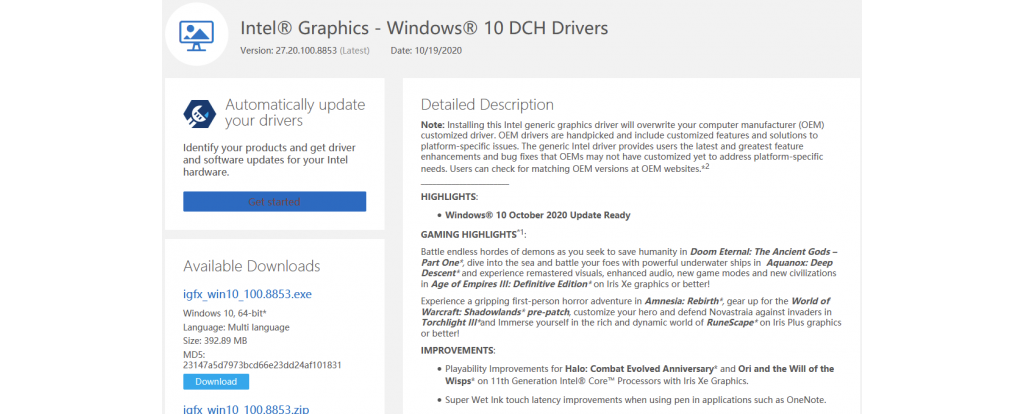Click Windows 10 October 2020 Update Ready bullet
Screen dimensions: 1024x414
tap(537, 215)
